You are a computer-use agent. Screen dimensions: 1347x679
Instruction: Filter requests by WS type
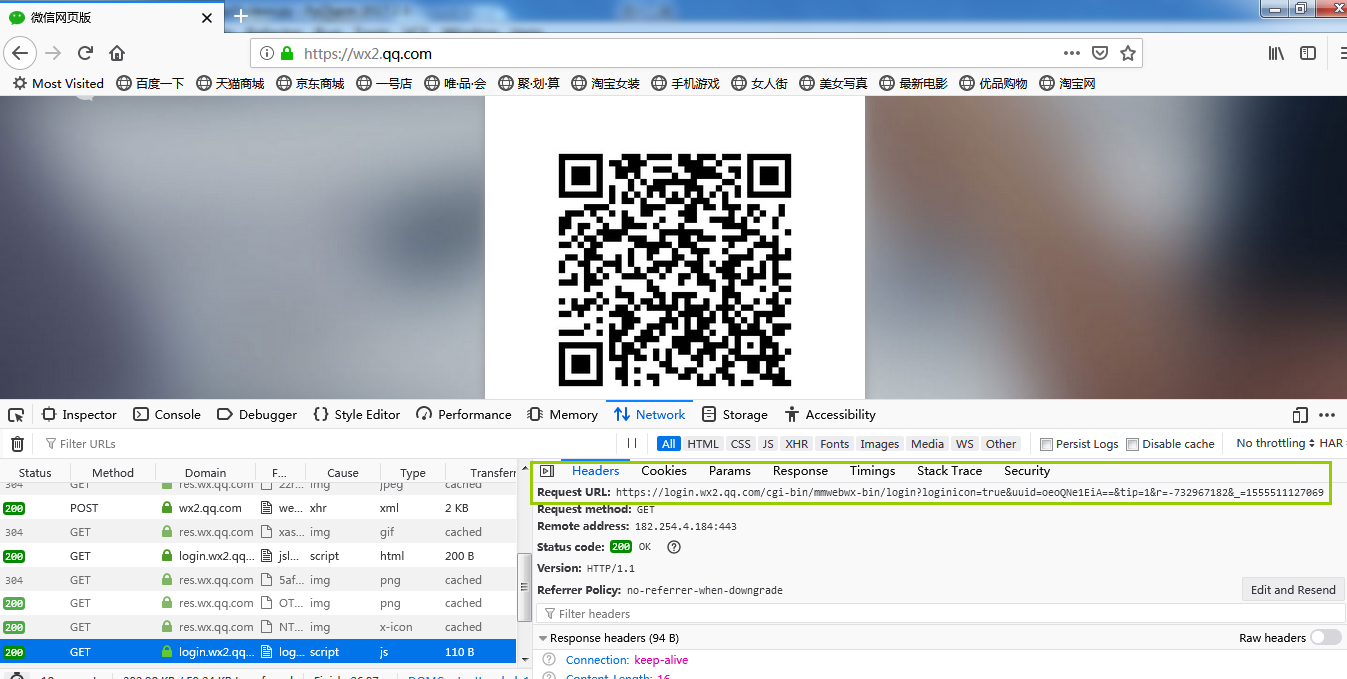coord(964,444)
